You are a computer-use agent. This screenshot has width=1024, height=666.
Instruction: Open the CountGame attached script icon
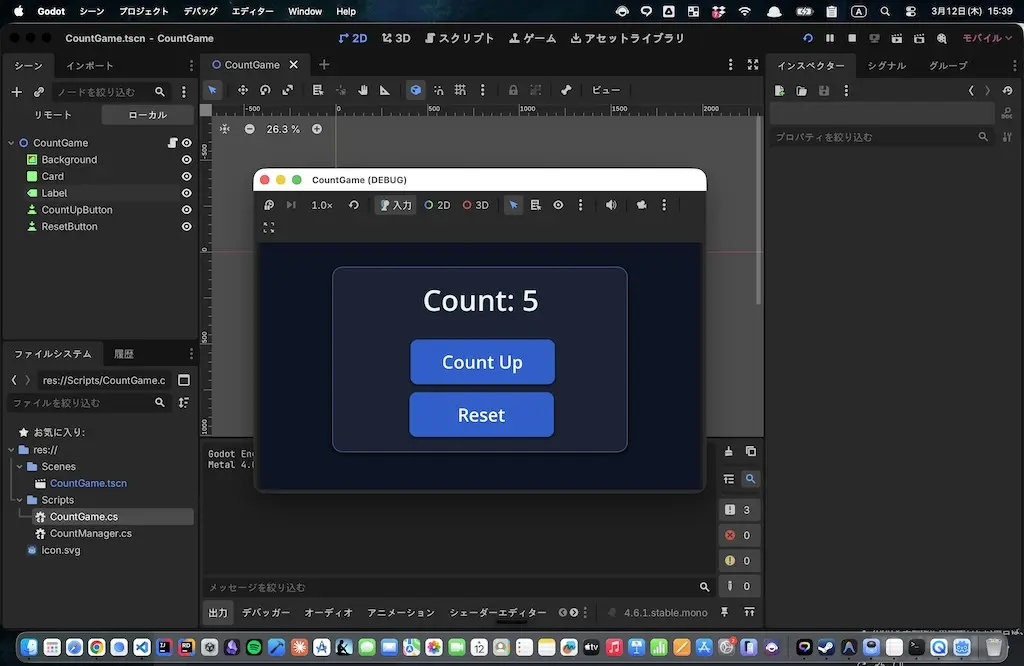pos(172,143)
